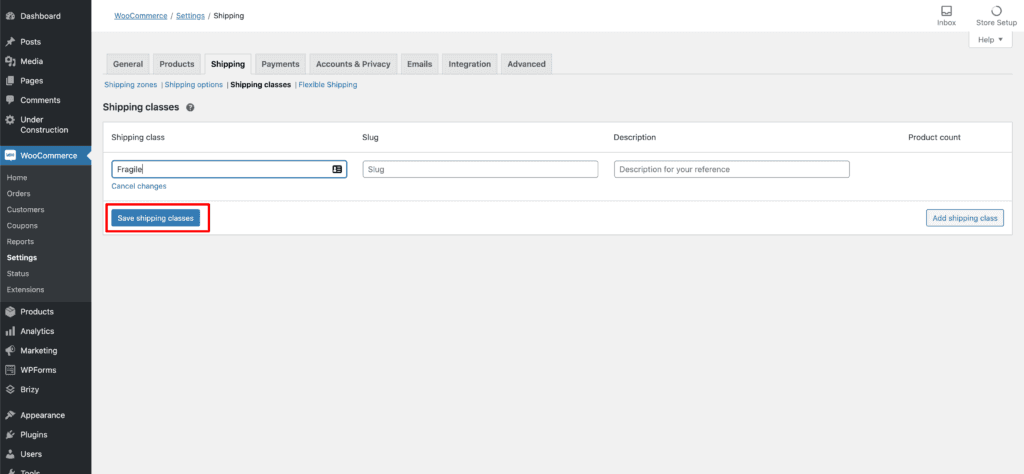Viewport: 1024px width, 474px height.
Task: Open WooCommerce Status submenu item
Action: tap(18, 274)
